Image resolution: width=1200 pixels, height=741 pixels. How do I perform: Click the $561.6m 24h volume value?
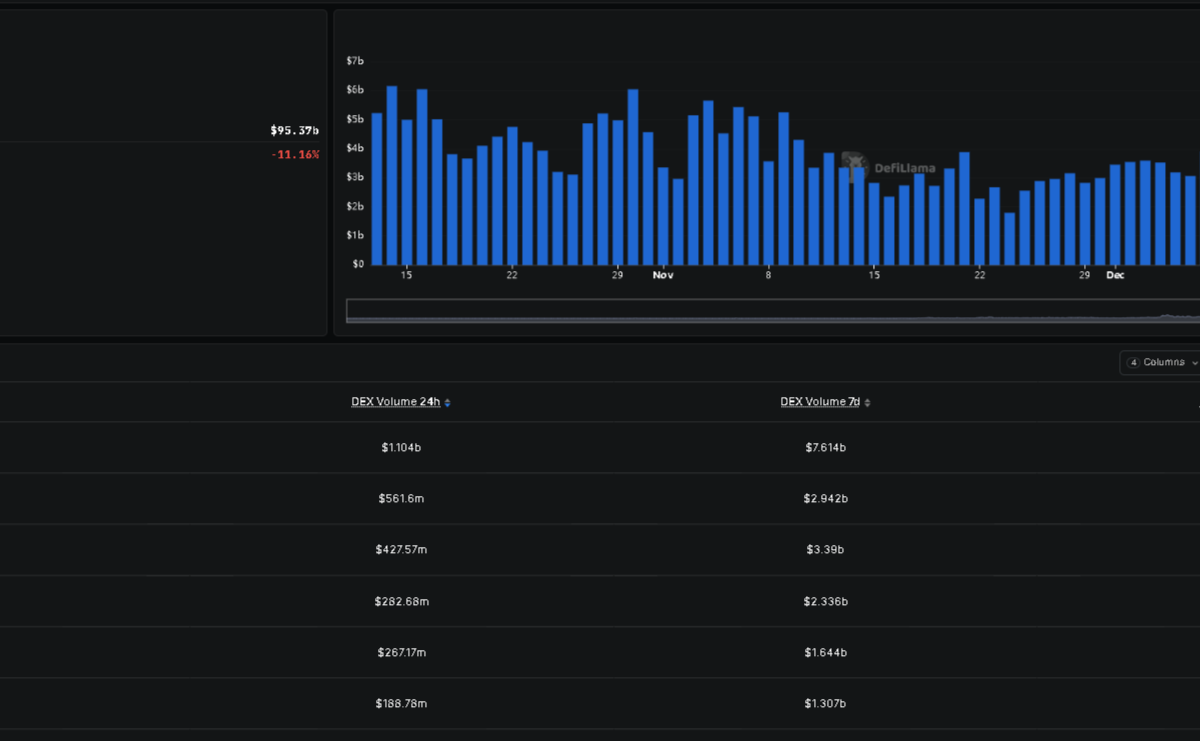point(401,498)
